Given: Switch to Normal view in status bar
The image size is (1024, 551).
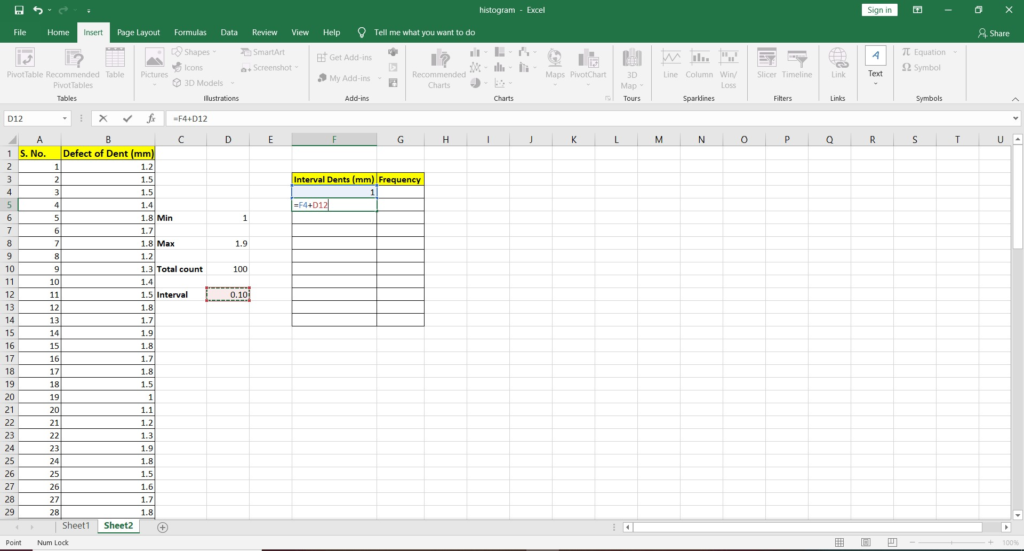Looking at the screenshot, I should coord(840,543).
